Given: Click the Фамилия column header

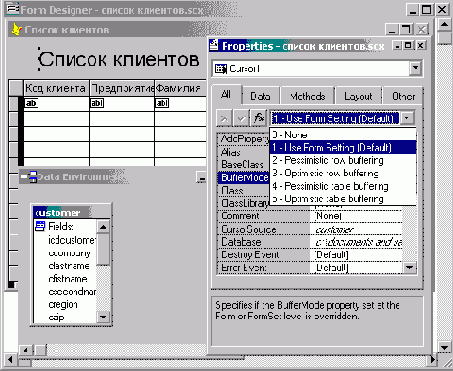Looking at the screenshot, I should point(180,88).
